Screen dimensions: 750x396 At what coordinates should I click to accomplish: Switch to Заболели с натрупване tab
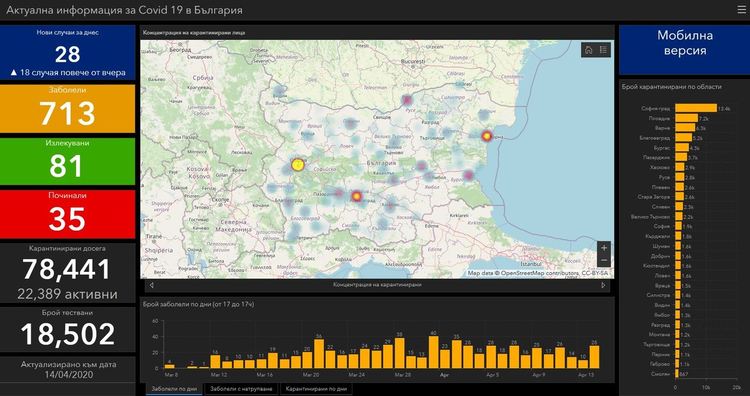pos(241,389)
